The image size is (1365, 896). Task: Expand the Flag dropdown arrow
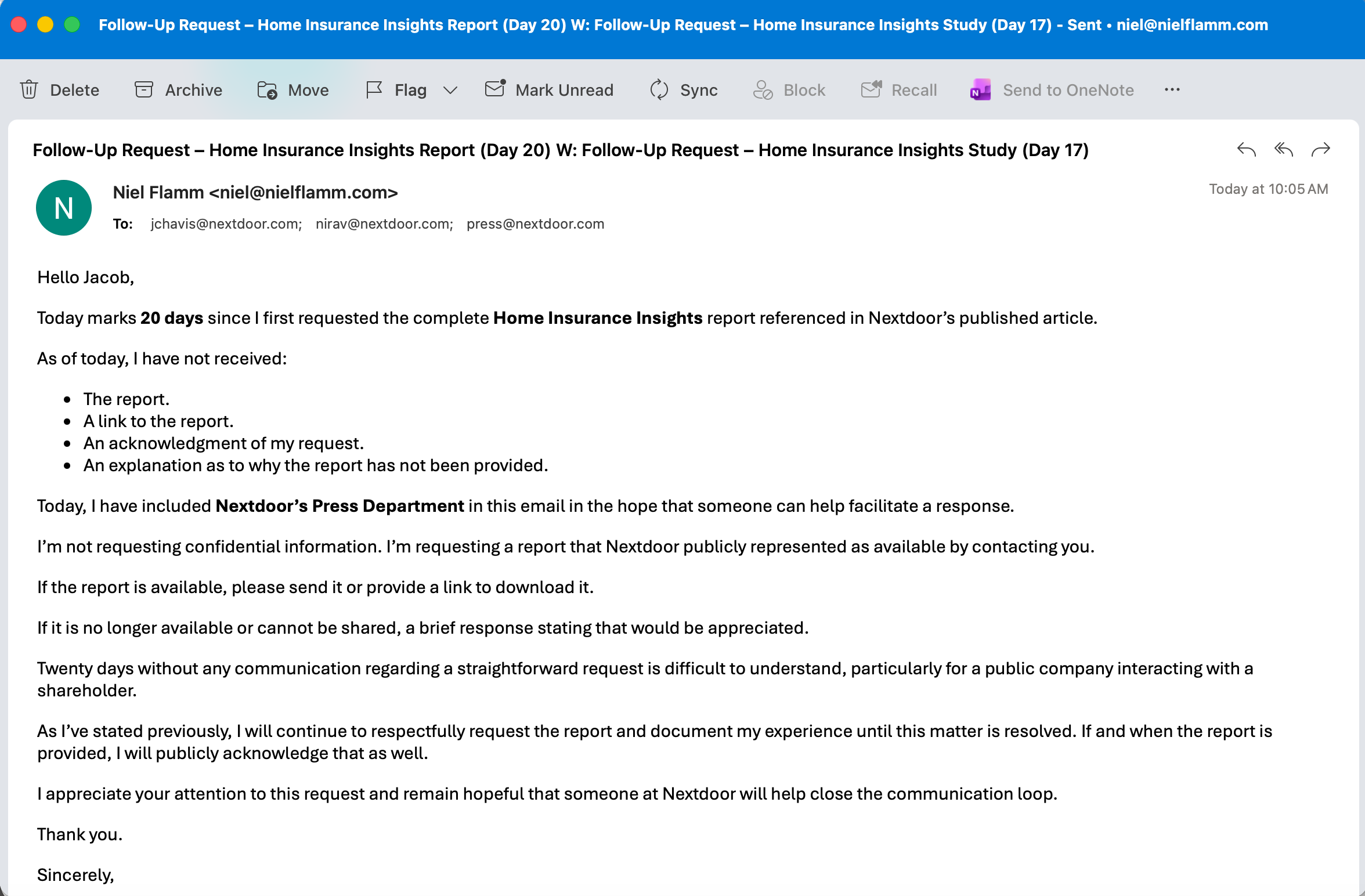450,90
